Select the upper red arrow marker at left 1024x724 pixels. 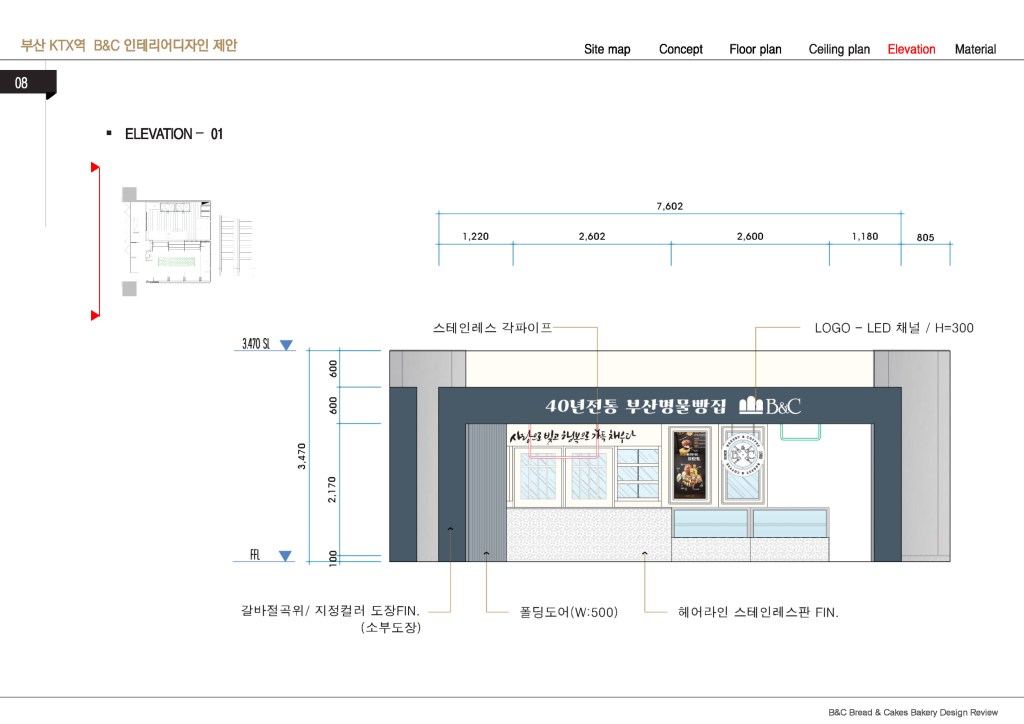coord(95,167)
